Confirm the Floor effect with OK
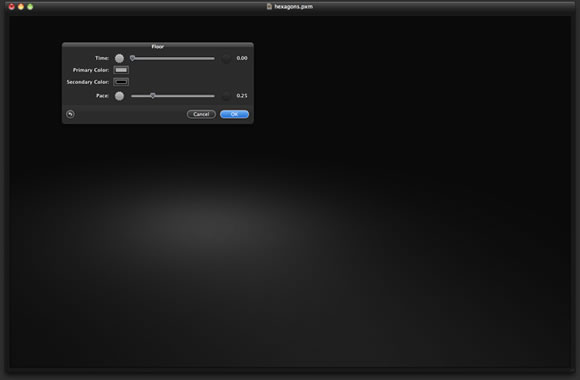Image resolution: width=580 pixels, height=380 pixels. point(235,114)
